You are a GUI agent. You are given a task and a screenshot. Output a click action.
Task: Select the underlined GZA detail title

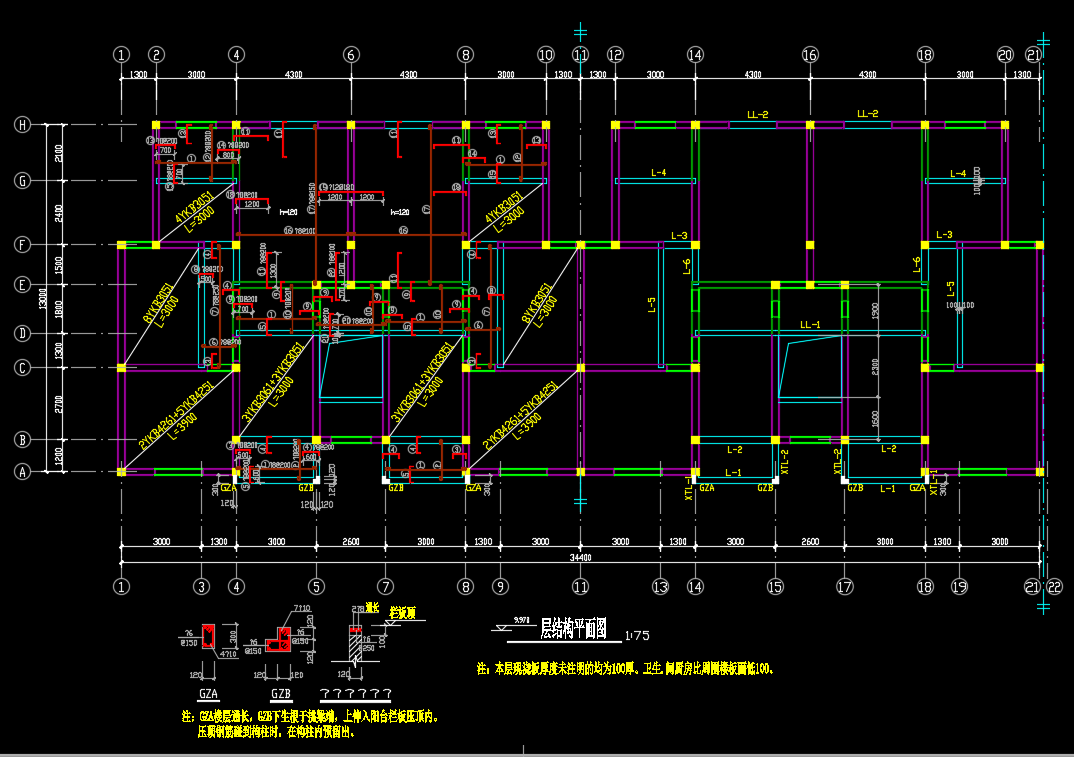(x=208, y=694)
